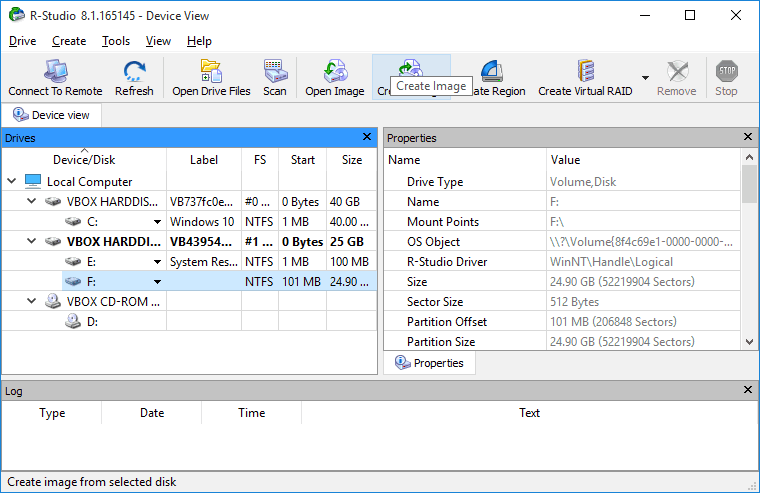Viewport: 760px width, 493px height.
Task: Close the Properties panel
Action: click(x=747, y=137)
